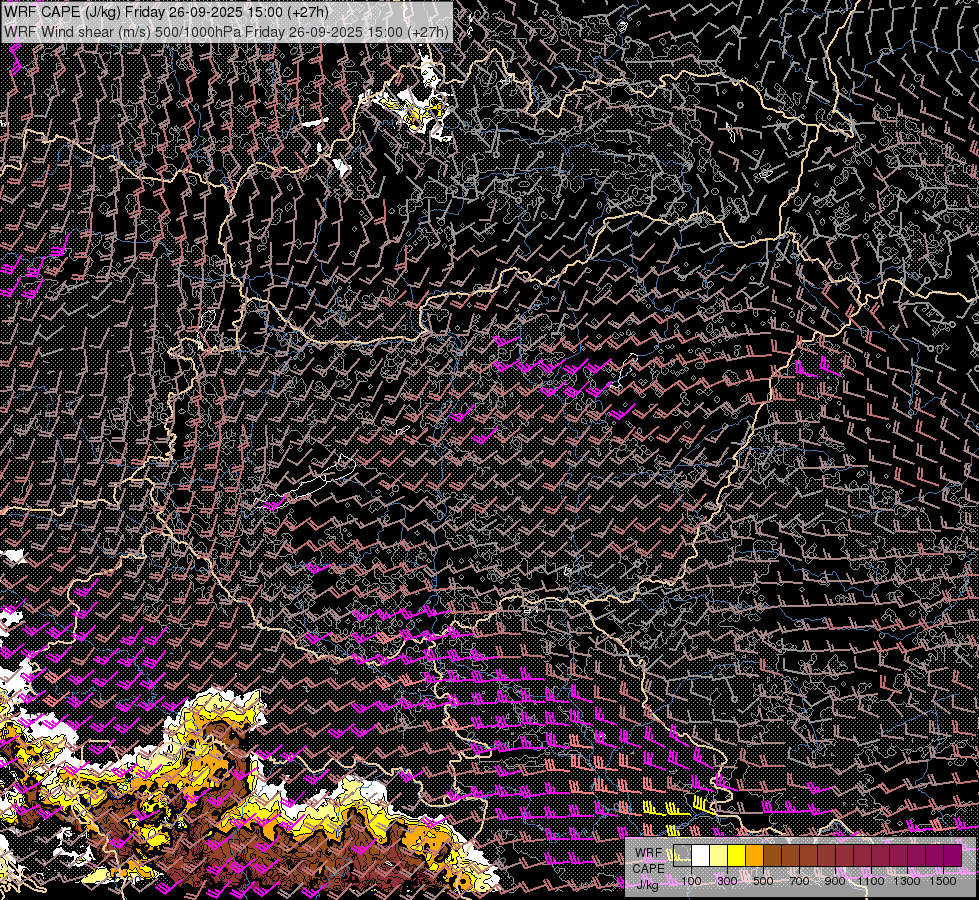Click the first transparent gray legend swatch
This screenshot has height=900, width=979.
pyautogui.click(x=683, y=855)
